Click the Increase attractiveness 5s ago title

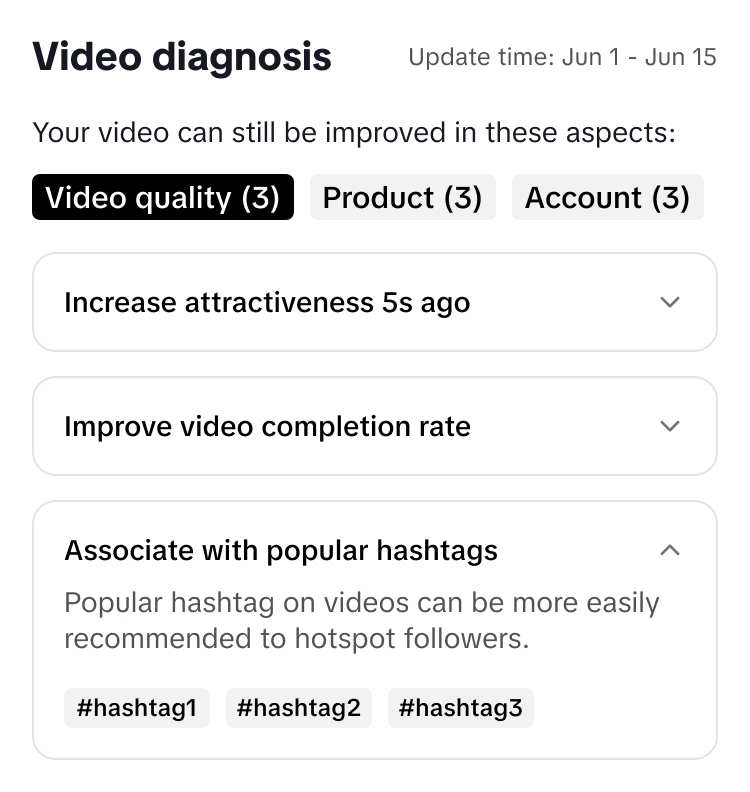pyautogui.click(x=267, y=303)
